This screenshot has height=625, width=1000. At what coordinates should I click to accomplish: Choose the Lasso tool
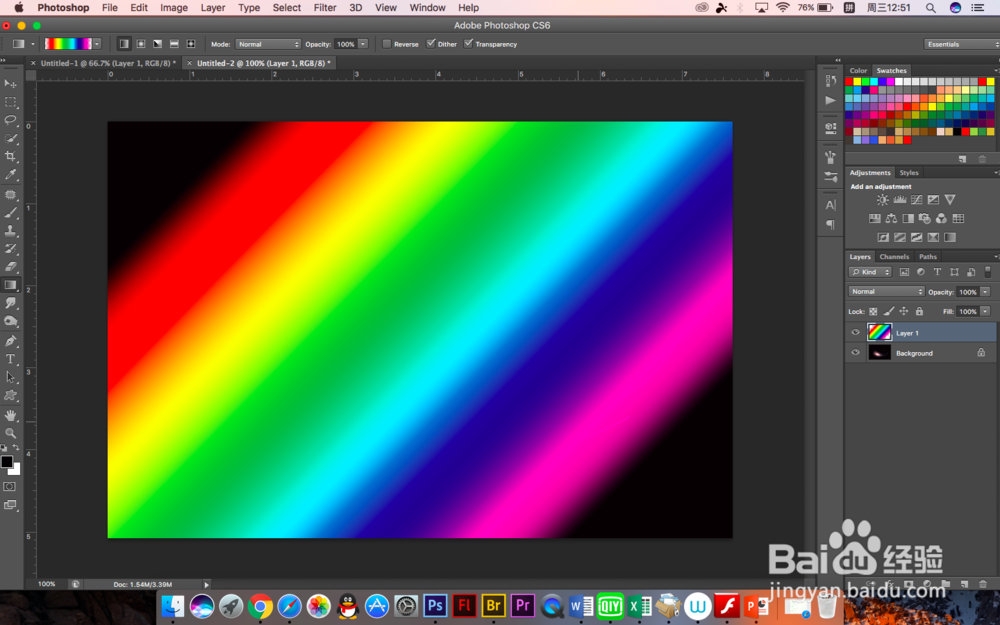11,120
